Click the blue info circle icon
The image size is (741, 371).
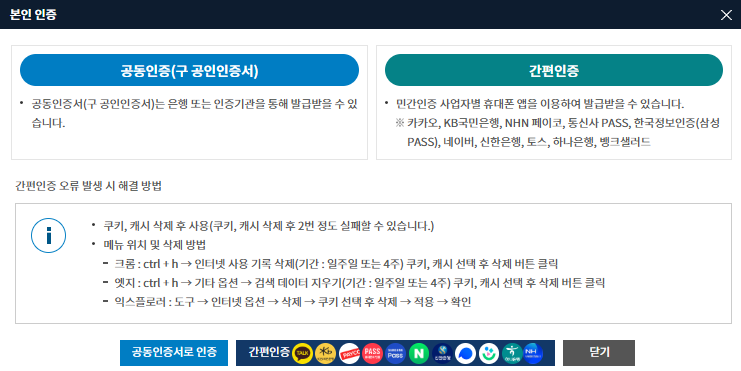pyautogui.click(x=48, y=235)
